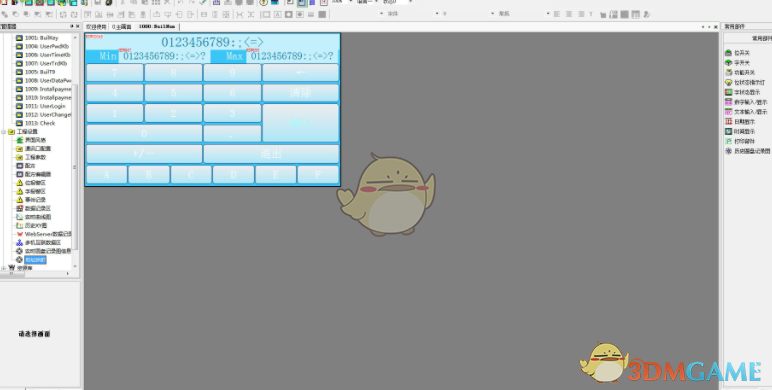Open 工程参数 in project settings
Viewport: 772px width, 390px height.
point(32,157)
